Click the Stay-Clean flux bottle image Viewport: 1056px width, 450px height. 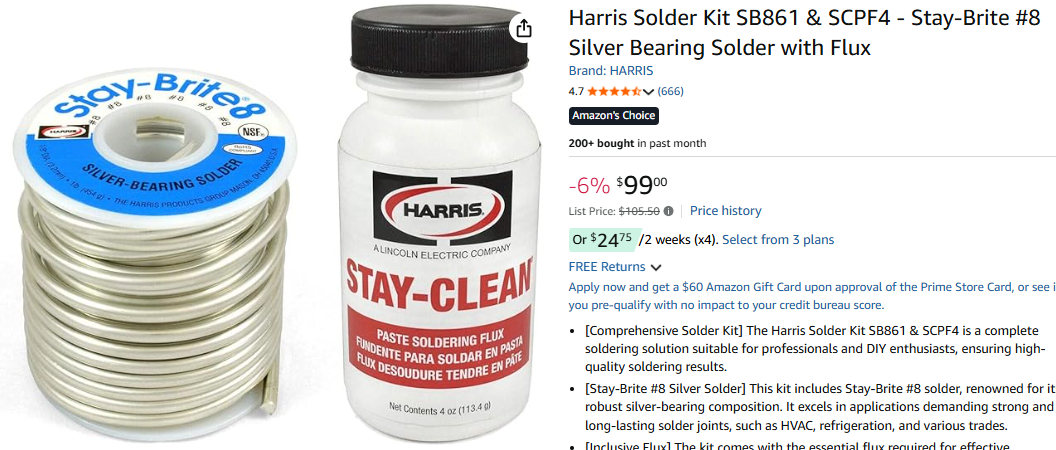[439, 222]
